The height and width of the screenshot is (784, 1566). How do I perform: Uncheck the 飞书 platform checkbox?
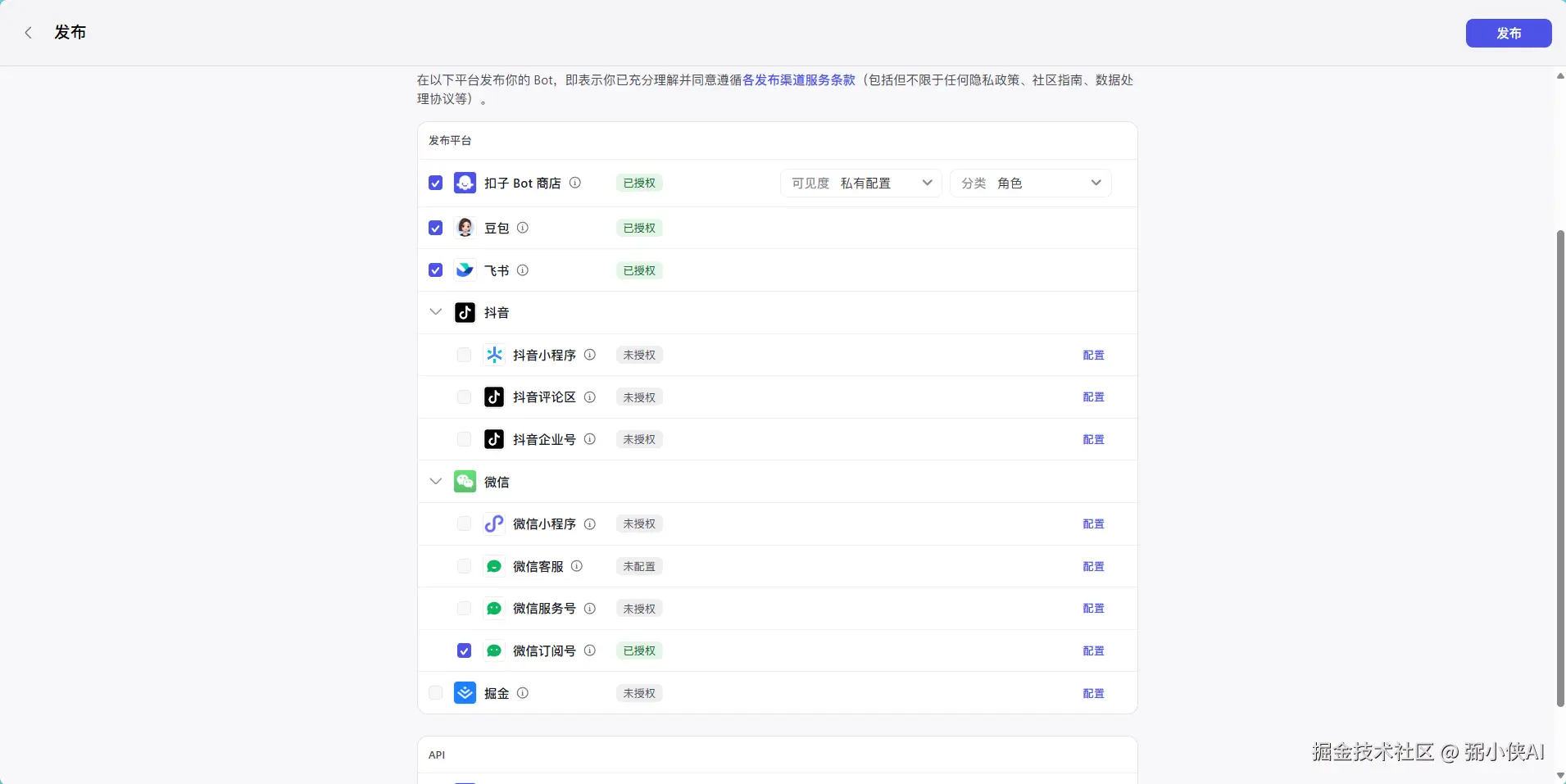pos(436,270)
